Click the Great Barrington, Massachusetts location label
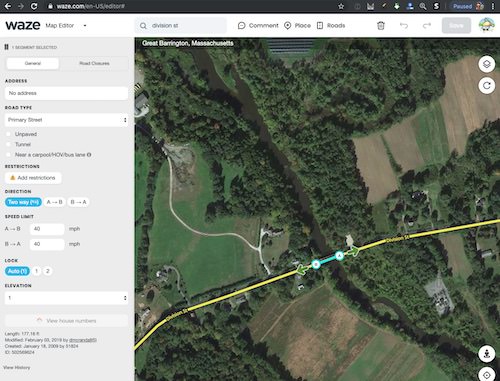 tap(188, 43)
